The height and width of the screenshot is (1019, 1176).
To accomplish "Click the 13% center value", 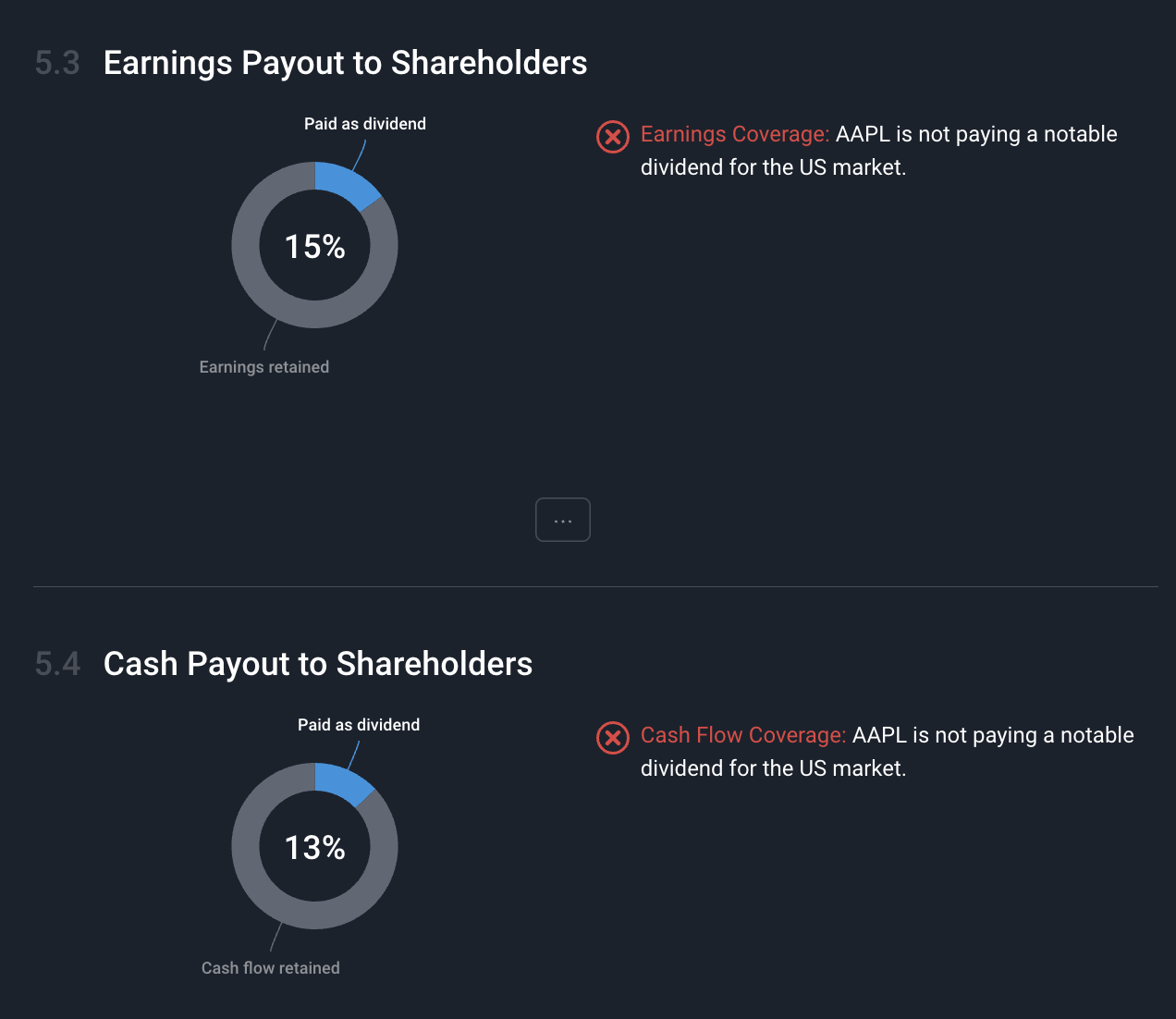I will pos(315,848).
